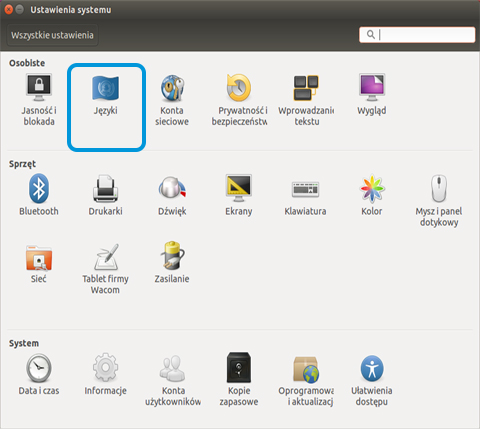
Task: Open the Wygląd appearance panel
Action: [x=372, y=94]
